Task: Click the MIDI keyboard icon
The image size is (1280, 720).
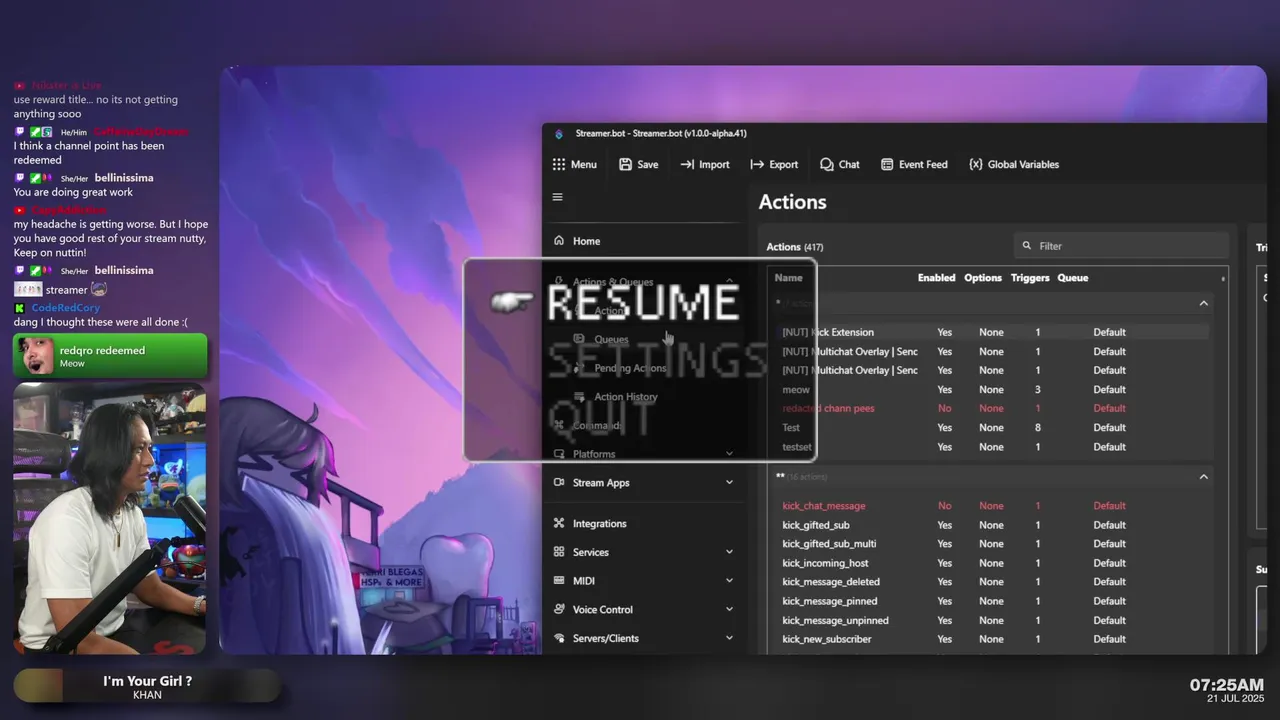Action: [559, 580]
